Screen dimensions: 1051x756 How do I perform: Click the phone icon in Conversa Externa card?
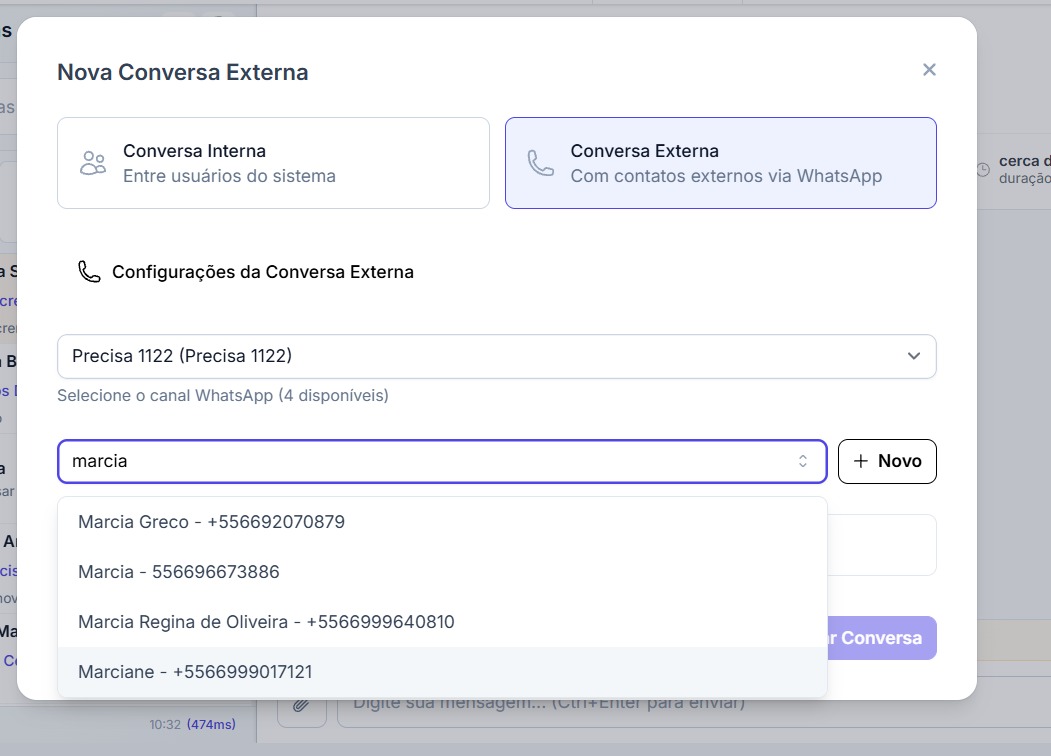pyautogui.click(x=541, y=163)
